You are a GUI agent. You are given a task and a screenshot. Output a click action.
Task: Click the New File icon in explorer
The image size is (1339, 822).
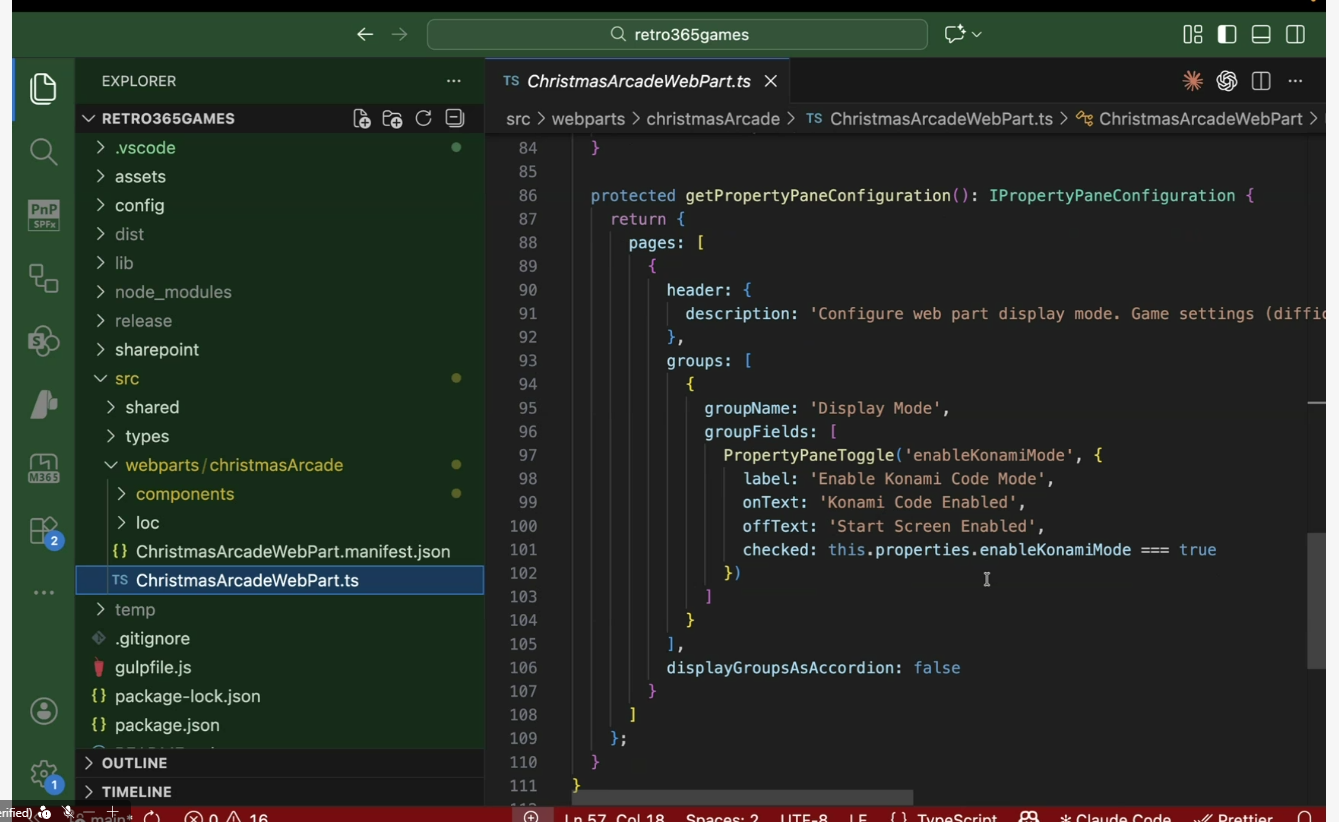pos(362,119)
